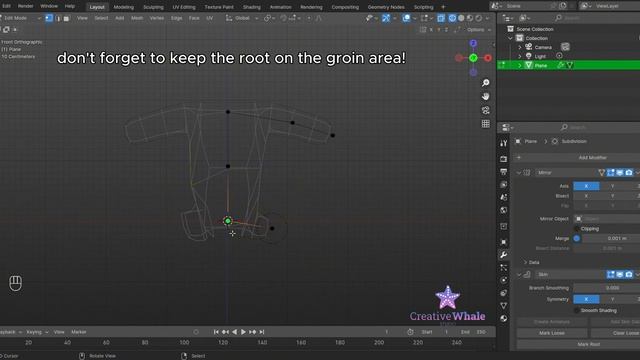Screen dimensions: 640x360
Task: Switch to the Sculpting workspace tab
Action: 153,7
